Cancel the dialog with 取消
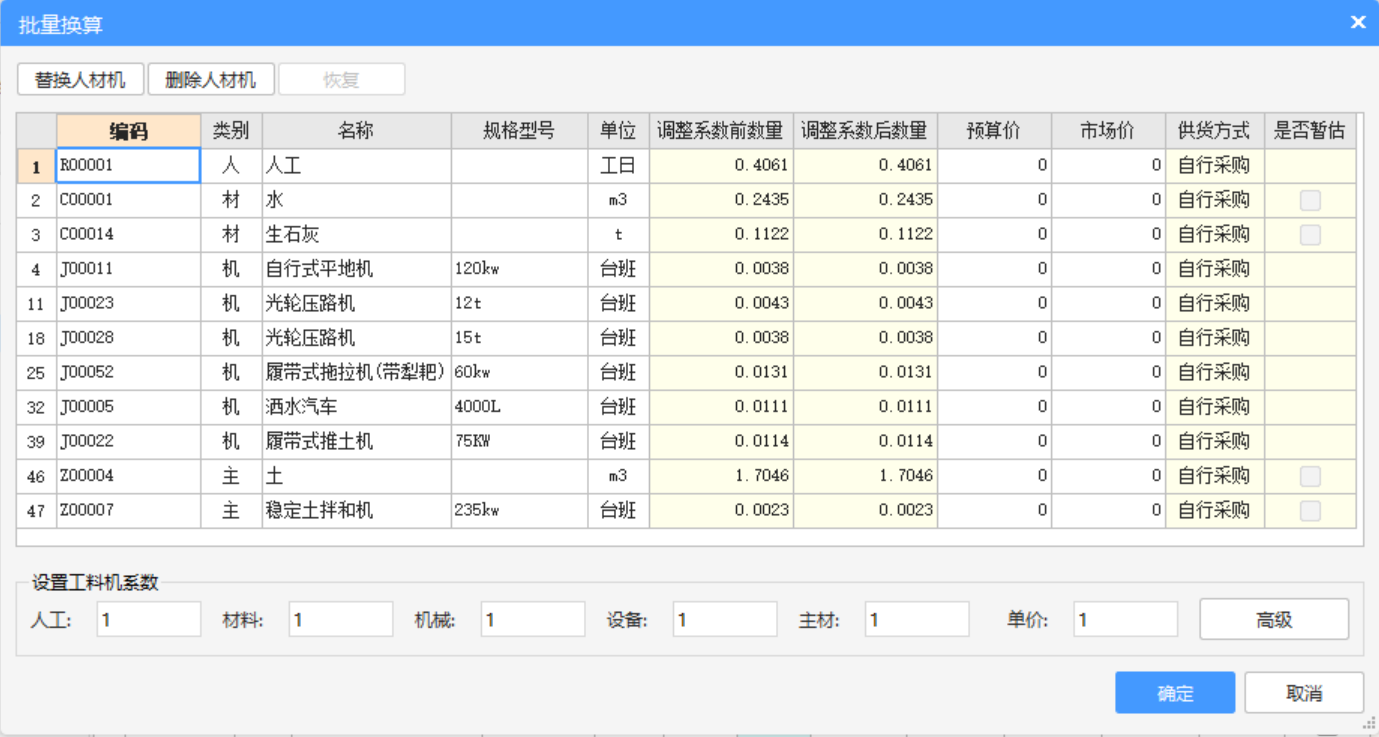This screenshot has height=737, width=1379. tap(1303, 693)
